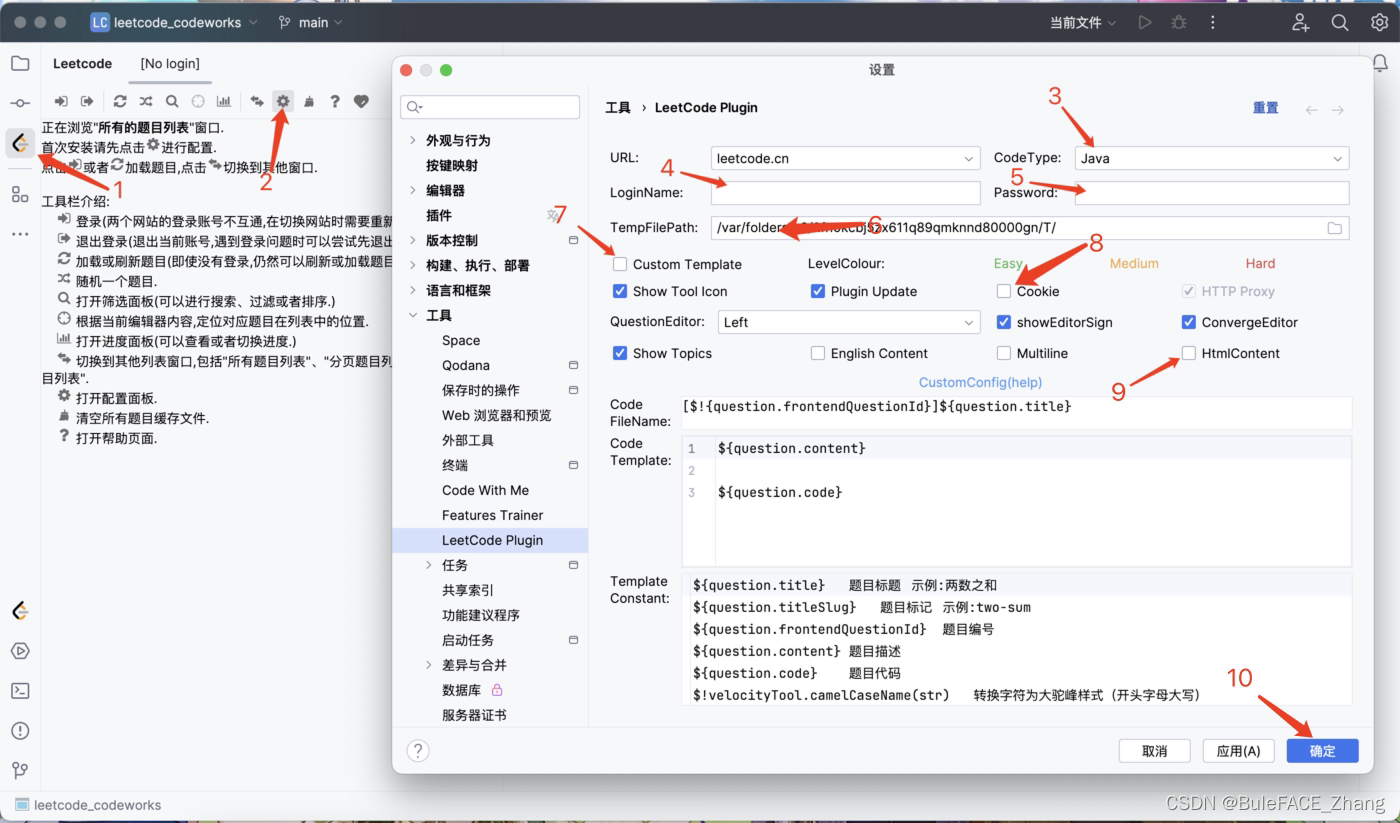Open the Problems tool window icon
This screenshot has height=823, width=1400.
pyautogui.click(x=20, y=731)
